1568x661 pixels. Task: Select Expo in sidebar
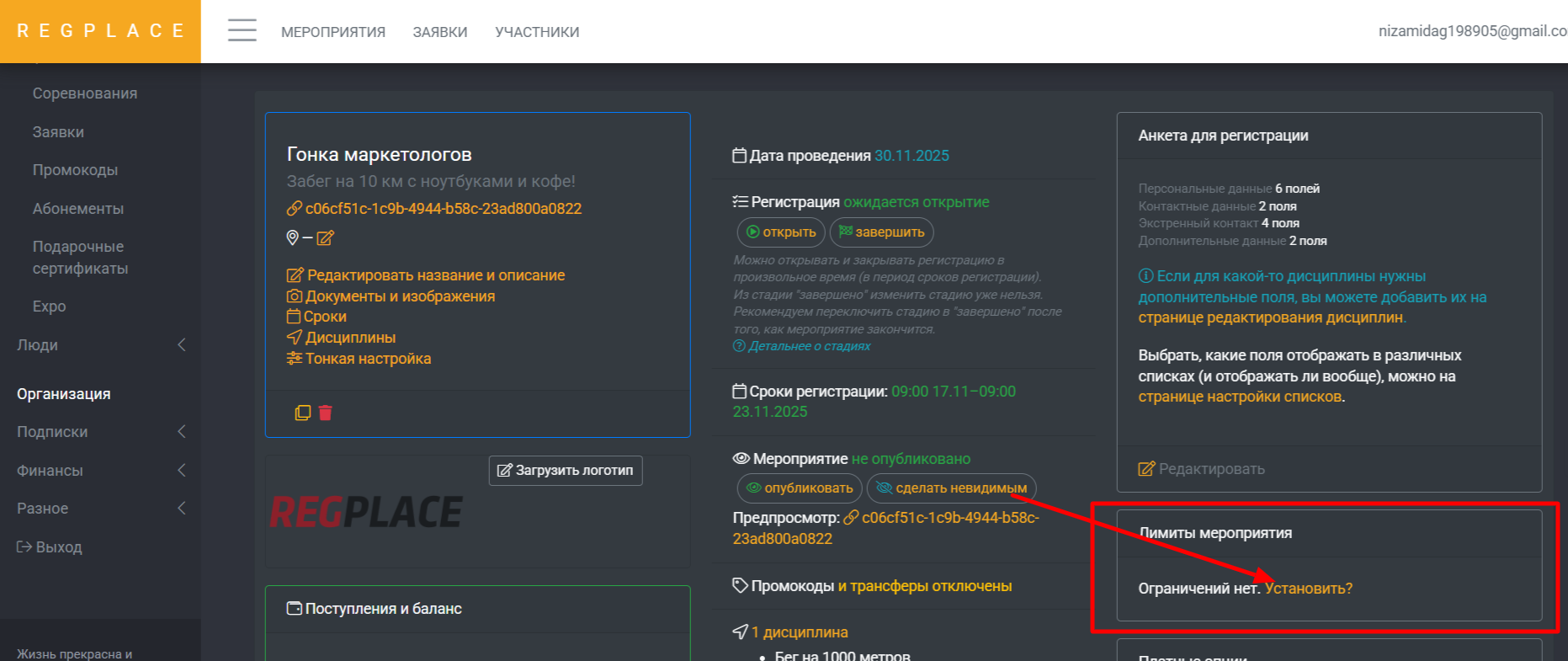point(49,307)
